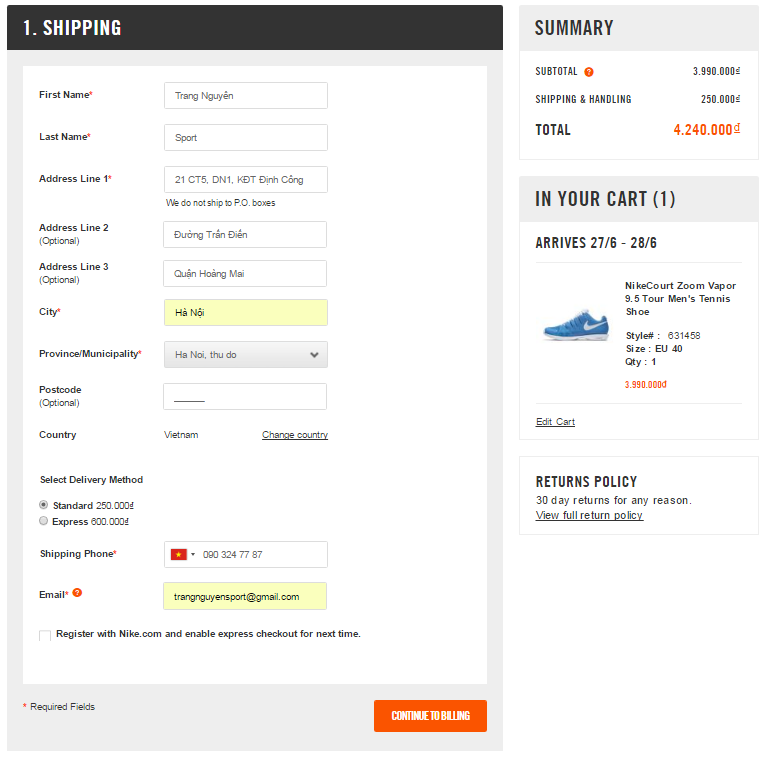Click the Vietnam flag country code selector
The image size is (765, 763).
point(182,554)
